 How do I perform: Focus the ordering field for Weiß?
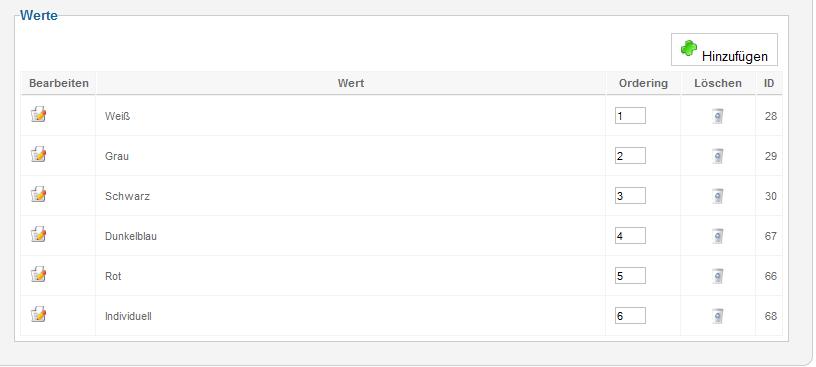tap(630, 116)
